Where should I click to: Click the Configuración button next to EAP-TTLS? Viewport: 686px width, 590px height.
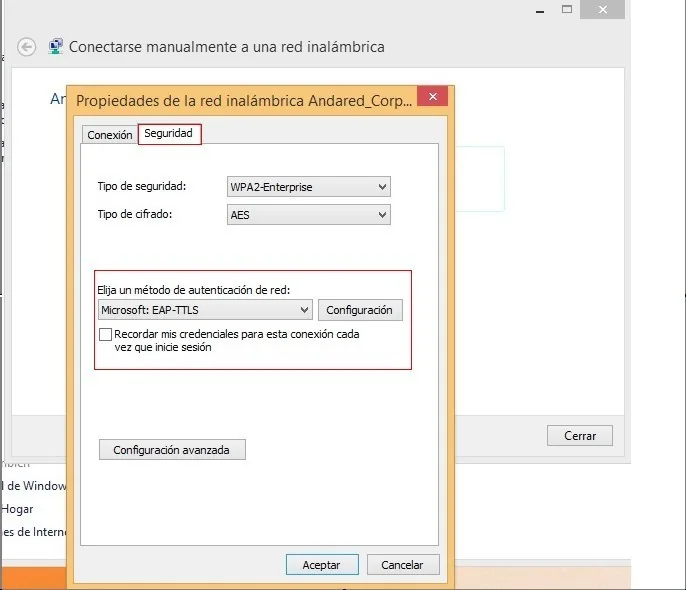(x=360, y=310)
